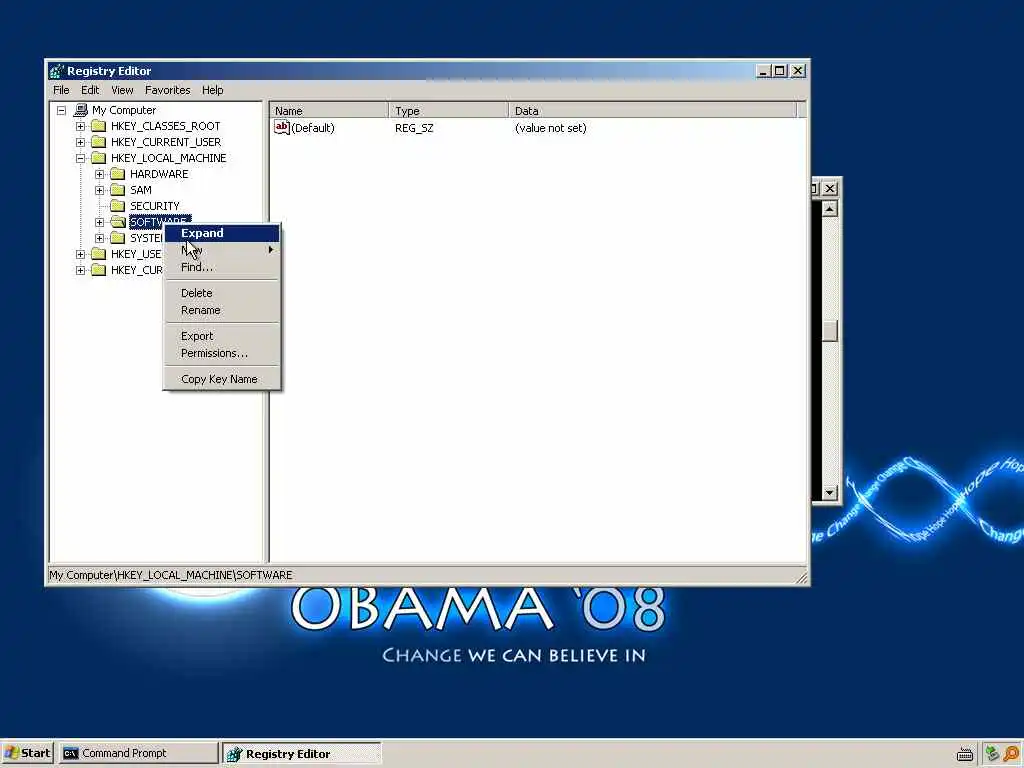Choose Expand from the context menu
Viewport: 1024px width, 768px height.
[222, 233]
